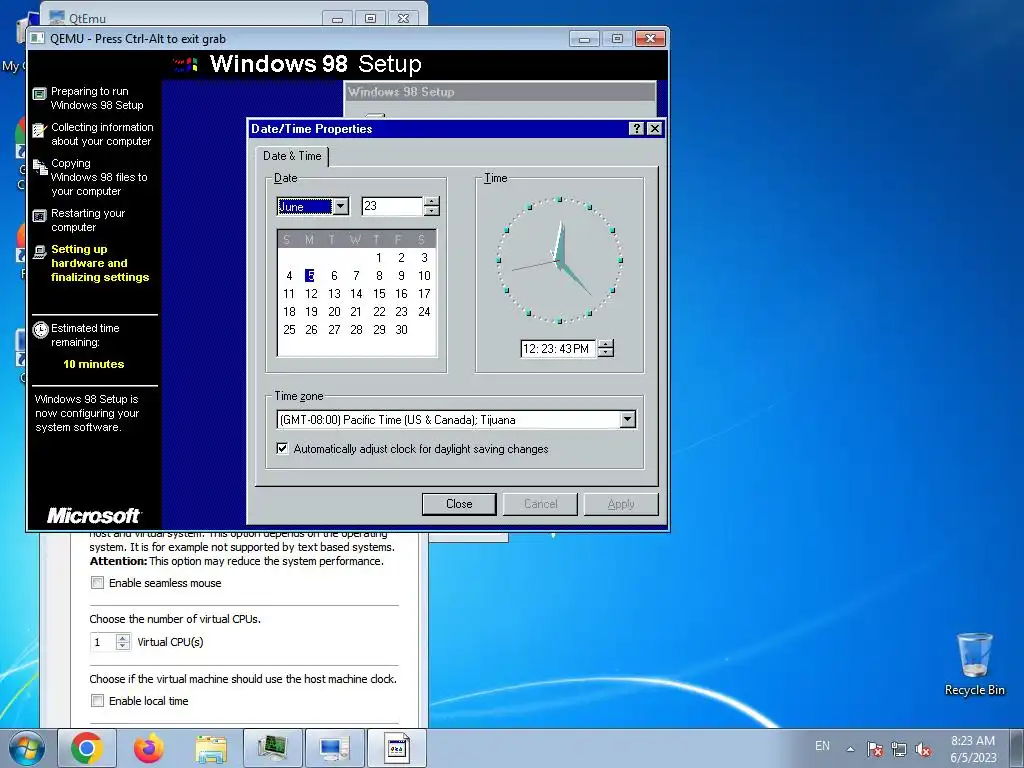
Task: Open the last taskbar program icon
Action: (x=397, y=748)
